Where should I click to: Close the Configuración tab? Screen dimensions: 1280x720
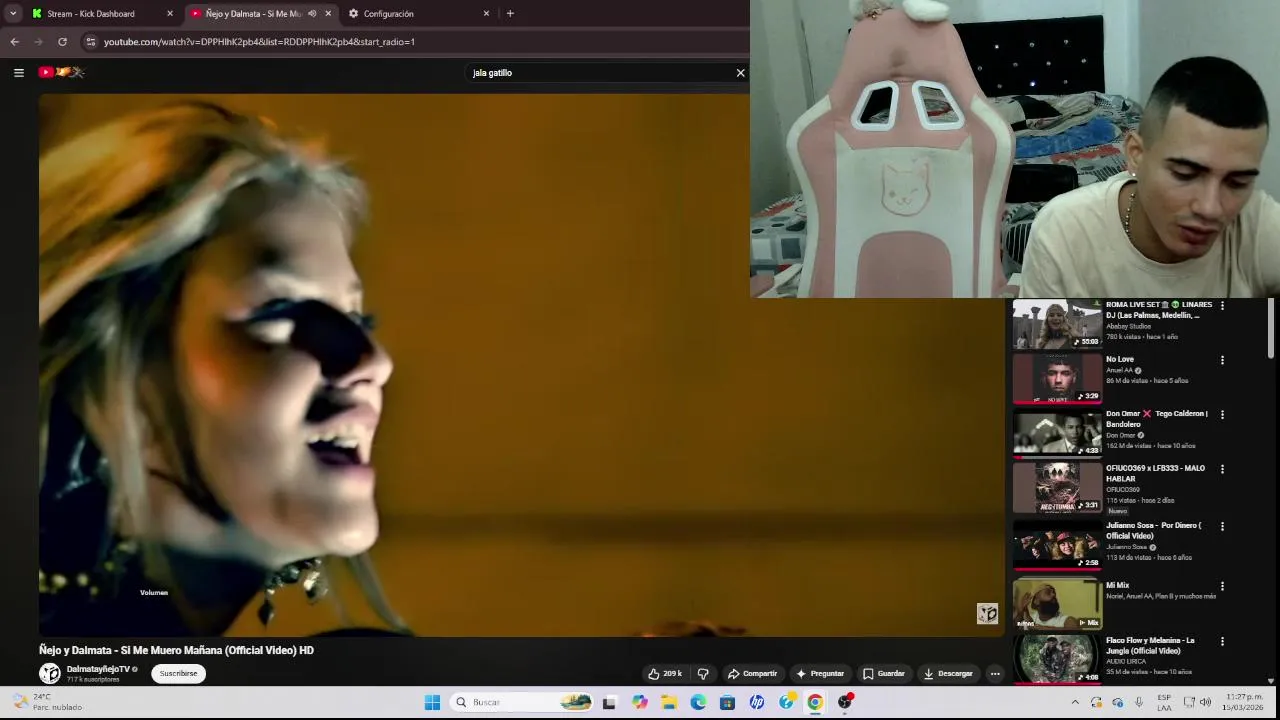[486, 14]
